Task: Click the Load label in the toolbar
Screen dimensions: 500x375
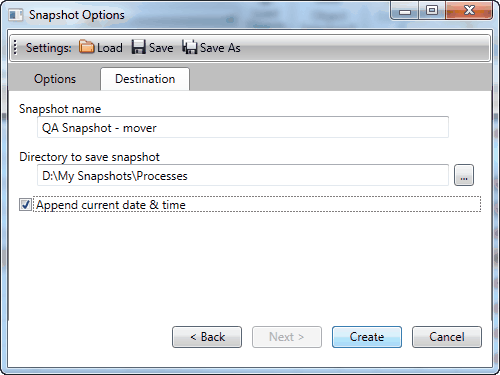Action: [x=110, y=48]
